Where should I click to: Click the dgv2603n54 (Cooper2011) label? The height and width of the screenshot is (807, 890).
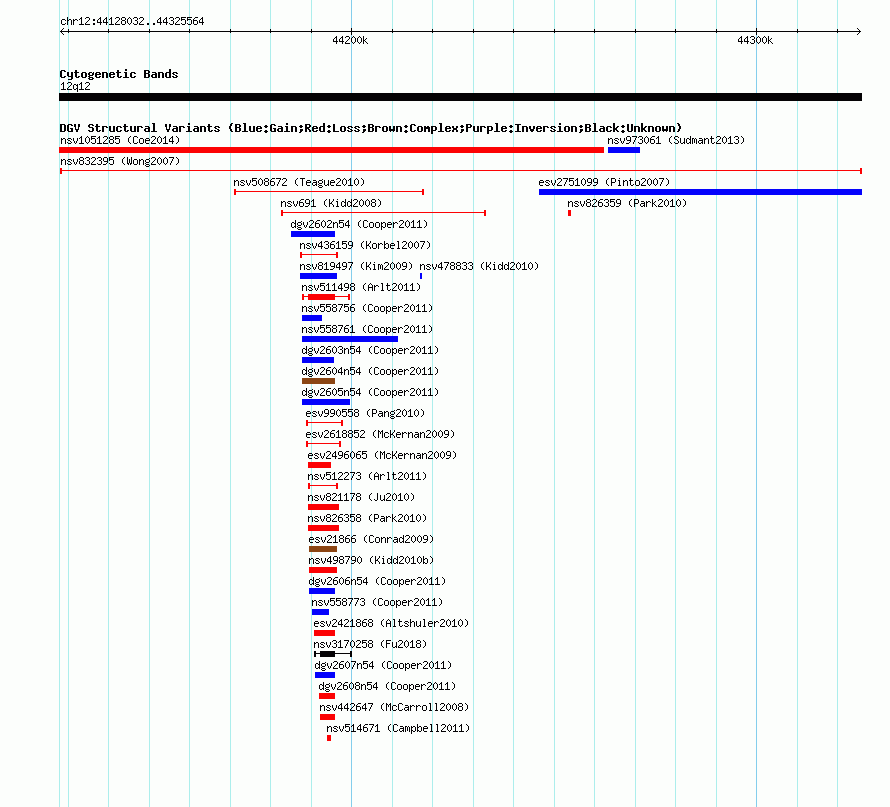click(370, 350)
